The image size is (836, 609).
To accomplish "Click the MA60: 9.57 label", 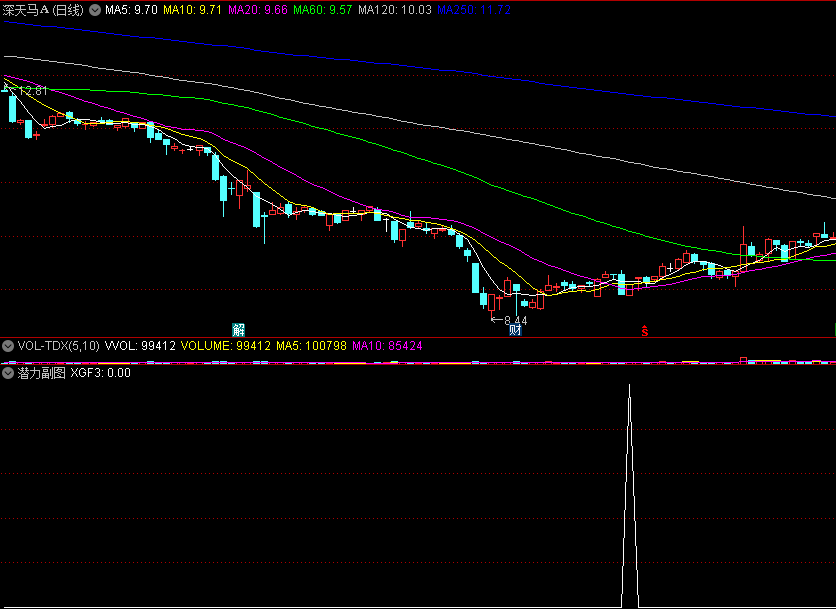I will pos(323,10).
